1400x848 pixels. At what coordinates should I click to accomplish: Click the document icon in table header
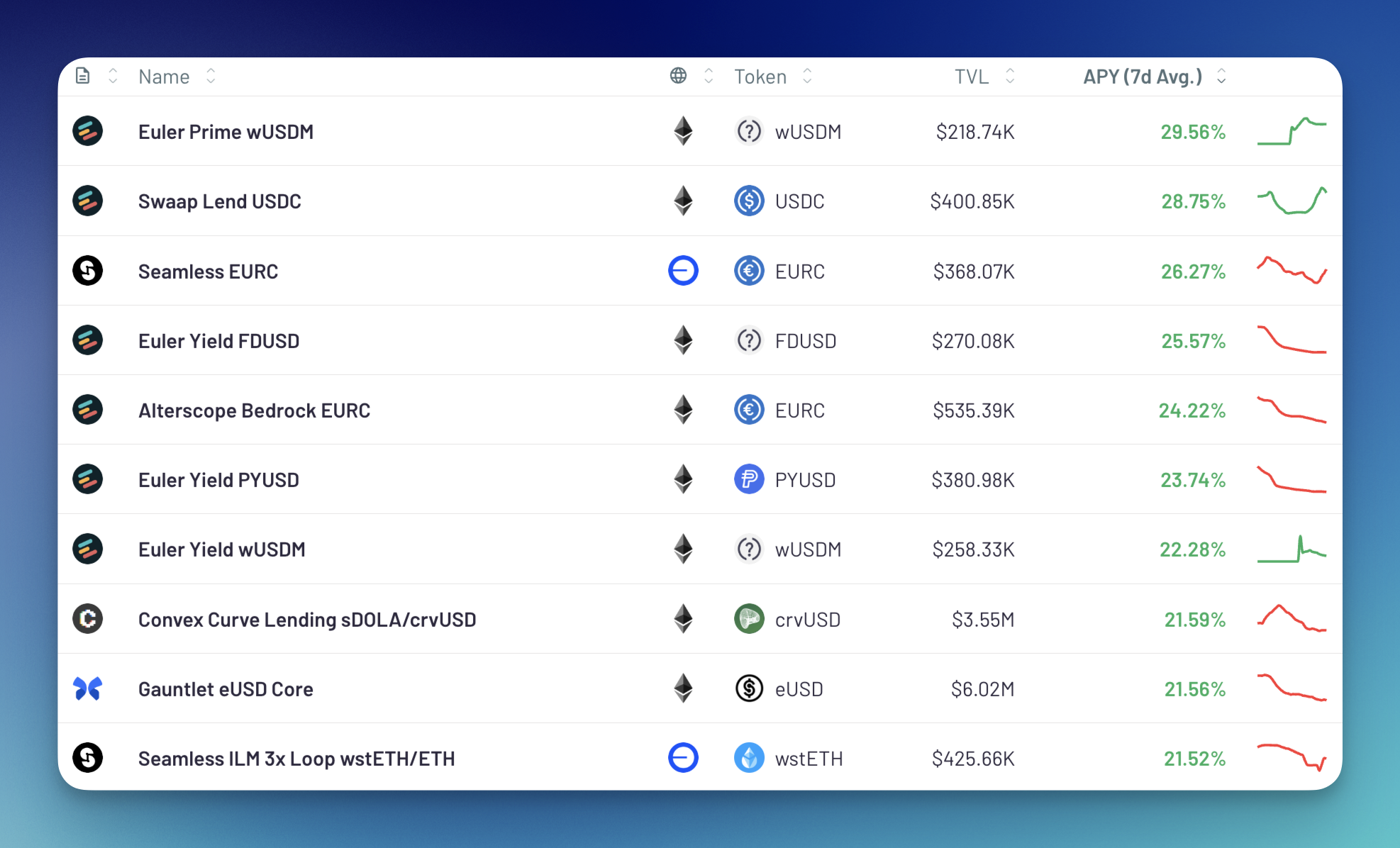[83, 76]
